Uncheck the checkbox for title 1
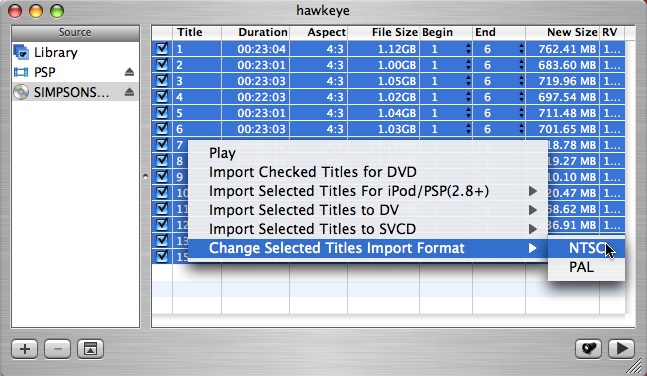Viewport: 647px width, 376px height. 162,49
